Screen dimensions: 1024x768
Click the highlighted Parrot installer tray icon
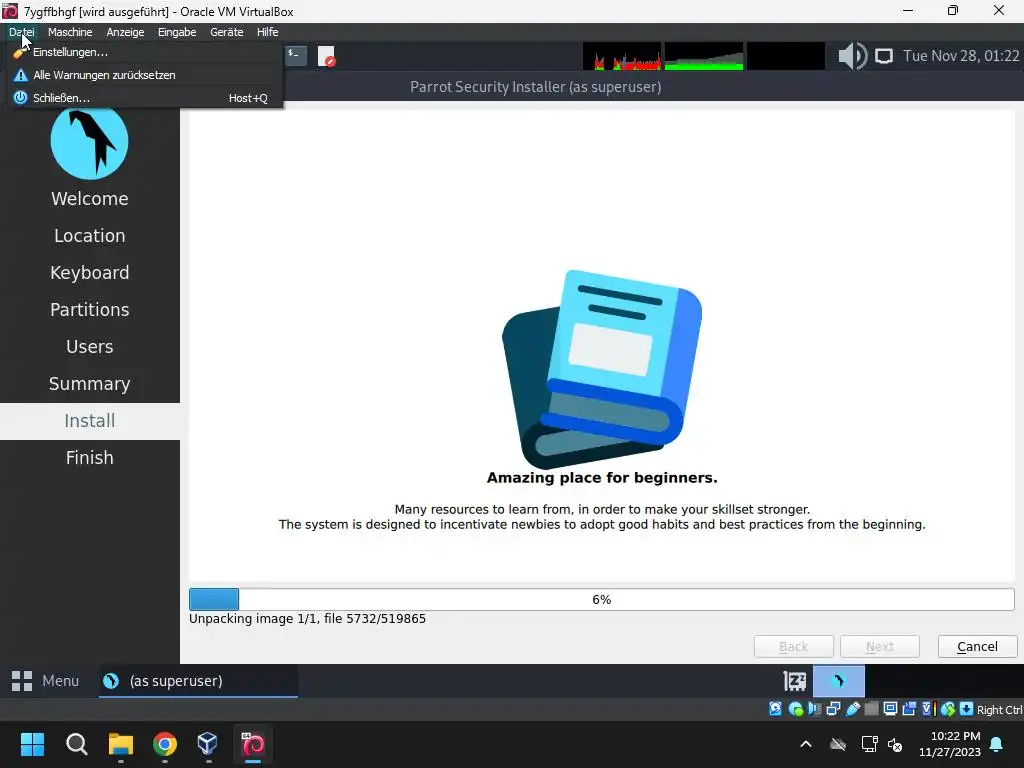click(x=839, y=681)
